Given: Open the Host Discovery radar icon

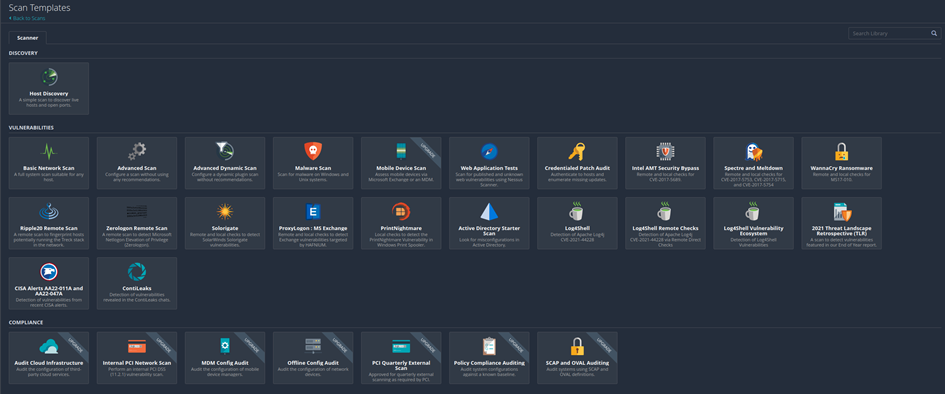Looking at the screenshot, I should (x=49, y=77).
